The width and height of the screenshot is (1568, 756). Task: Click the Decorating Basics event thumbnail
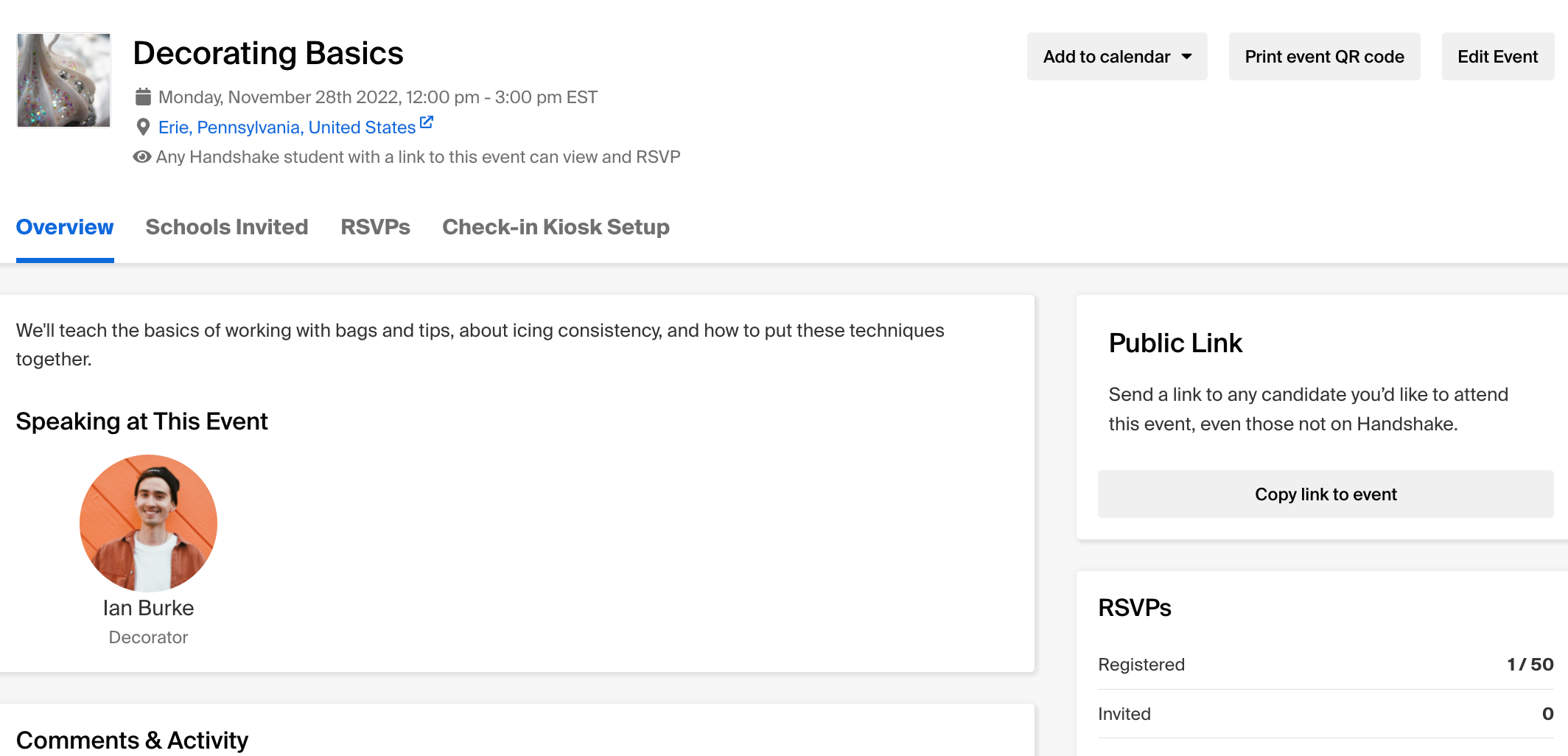click(63, 80)
